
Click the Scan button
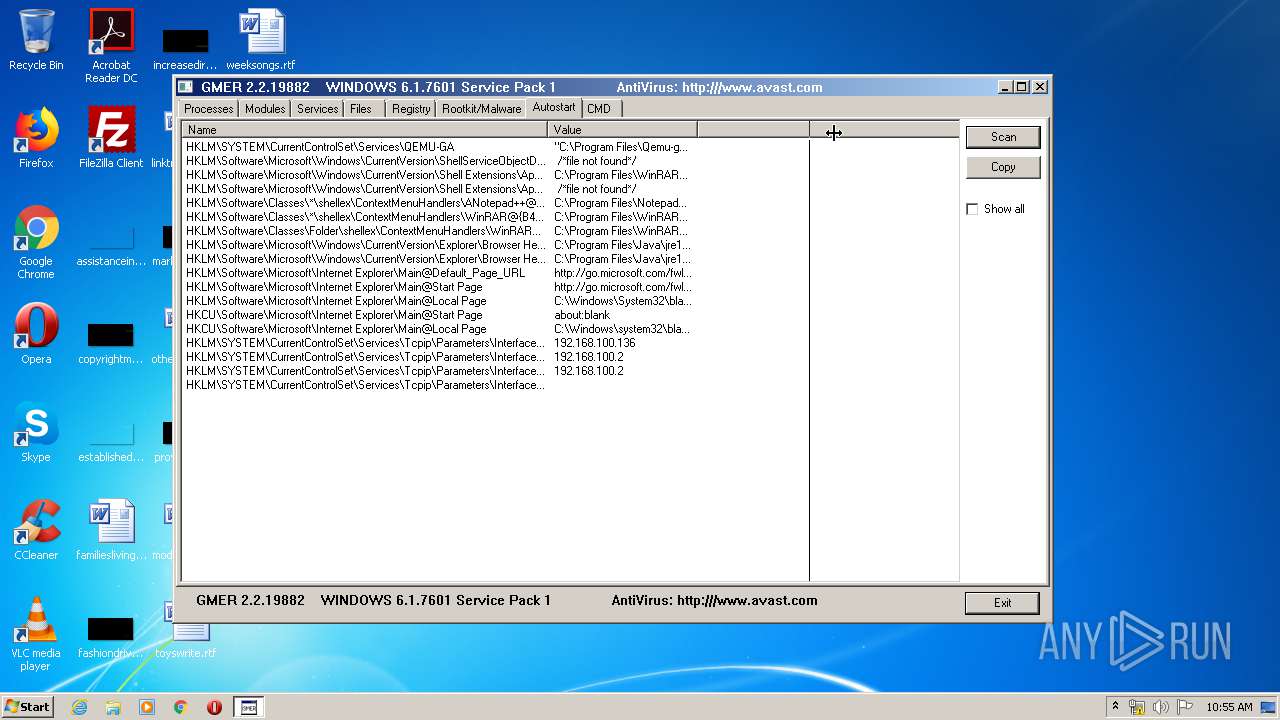(x=1003, y=137)
